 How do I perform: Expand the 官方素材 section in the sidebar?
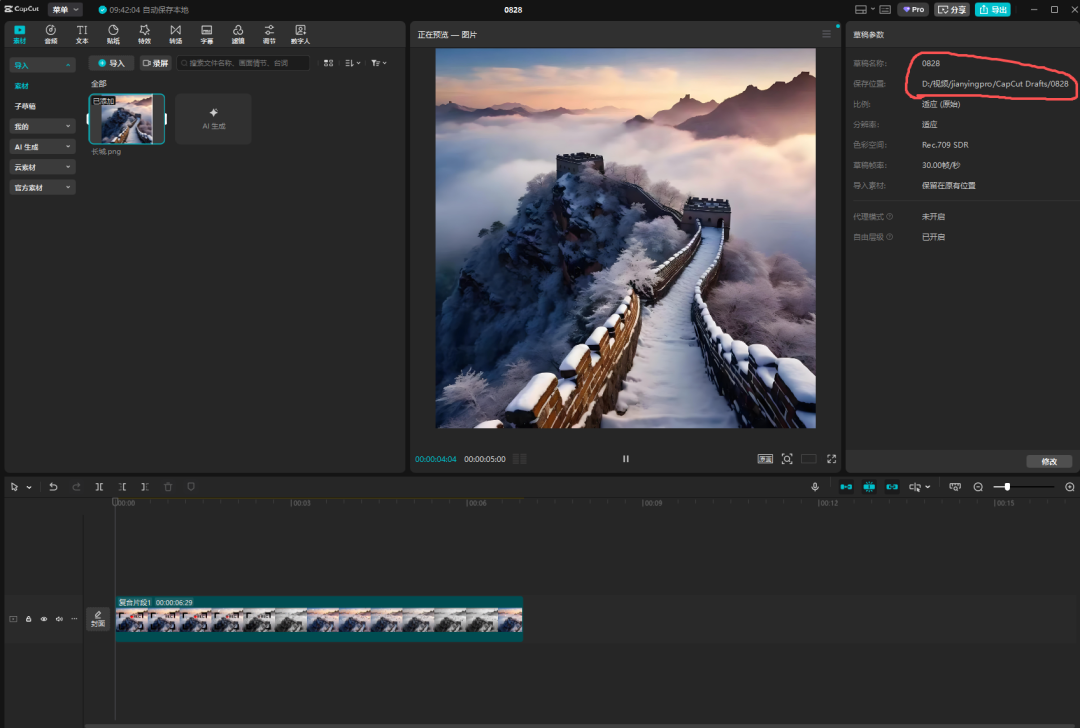pos(42,187)
